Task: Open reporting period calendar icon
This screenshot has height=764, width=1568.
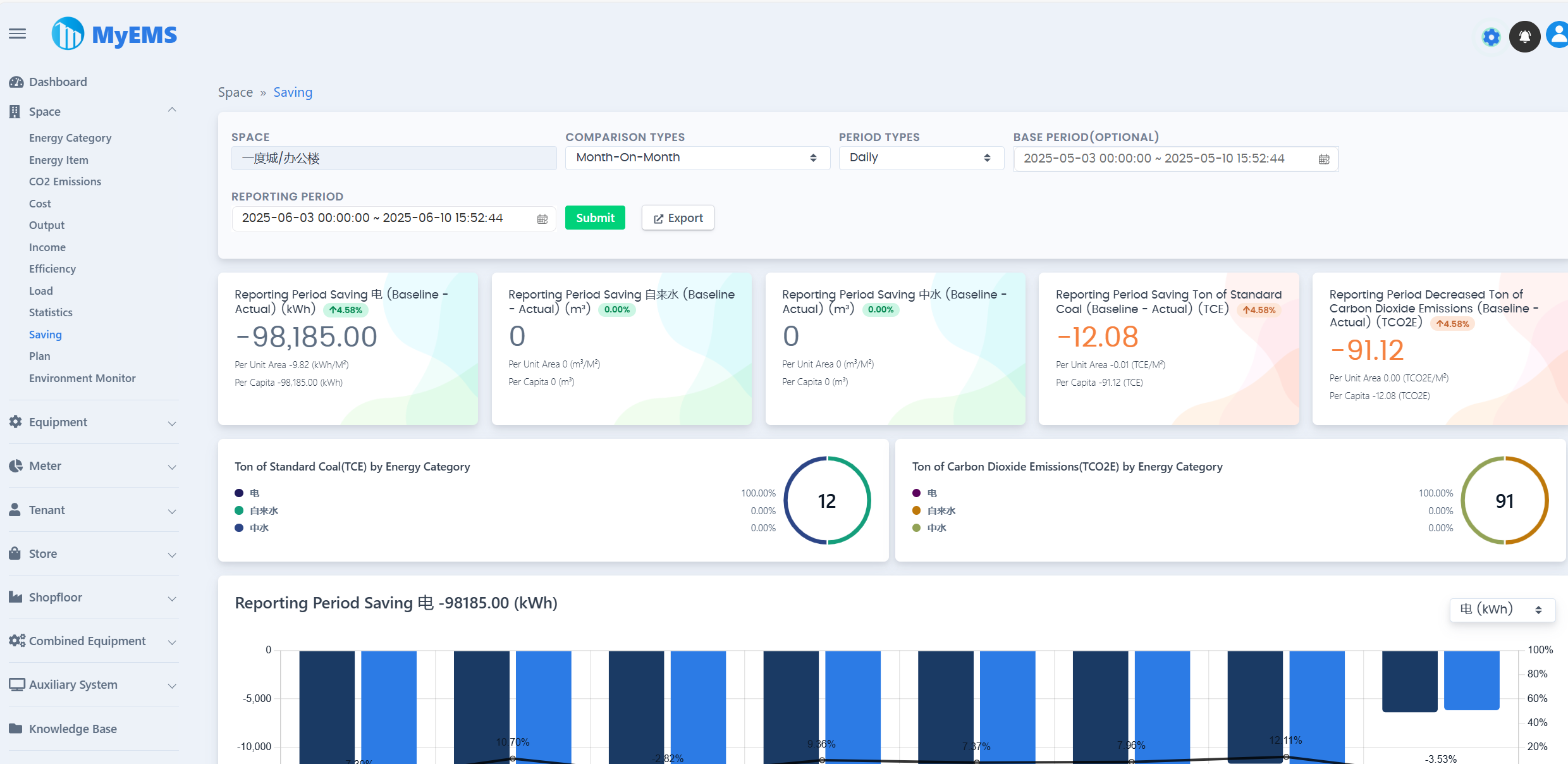Action: click(x=542, y=219)
